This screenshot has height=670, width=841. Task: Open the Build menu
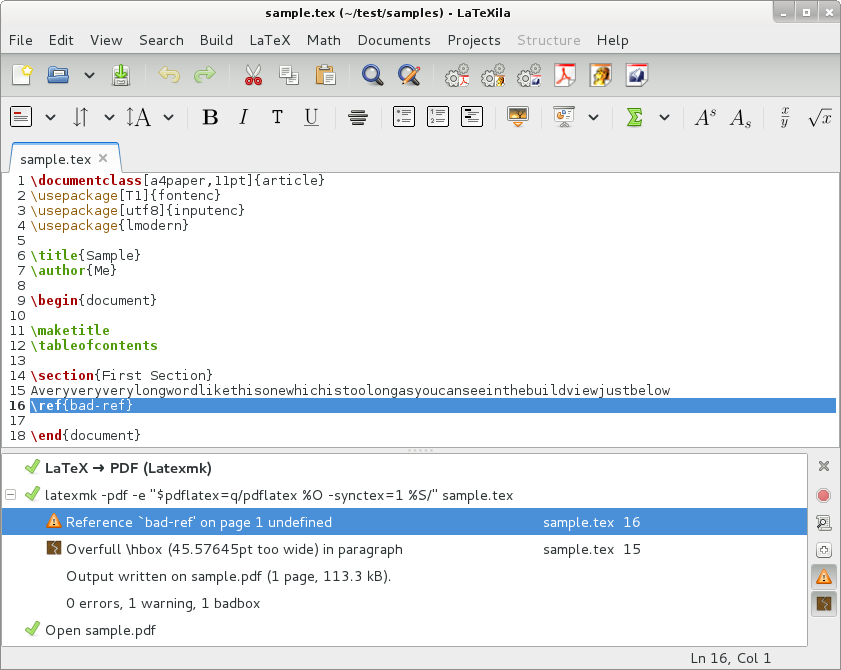(216, 40)
